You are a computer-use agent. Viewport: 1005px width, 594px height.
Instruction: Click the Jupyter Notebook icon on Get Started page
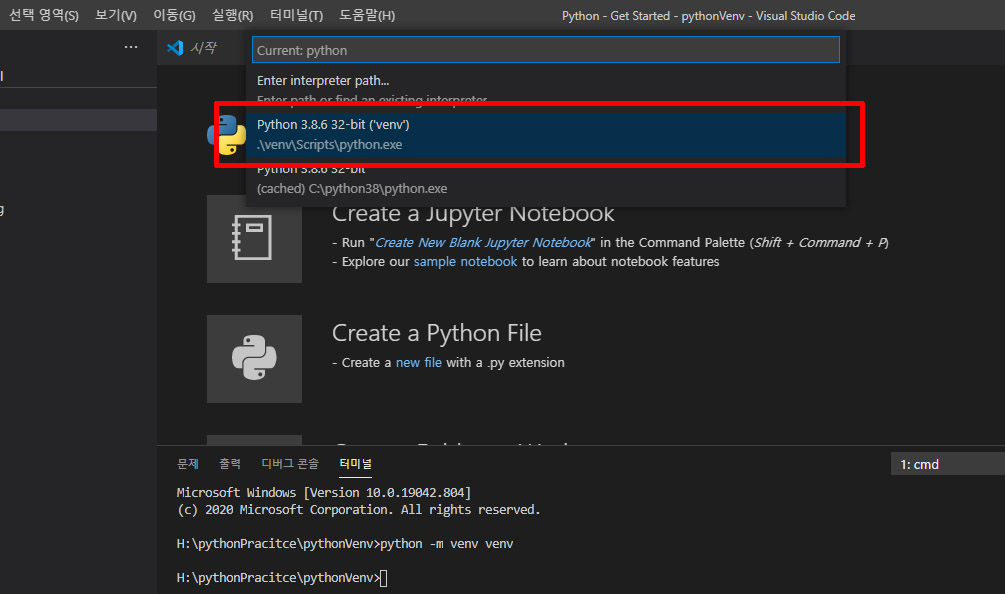(x=254, y=239)
